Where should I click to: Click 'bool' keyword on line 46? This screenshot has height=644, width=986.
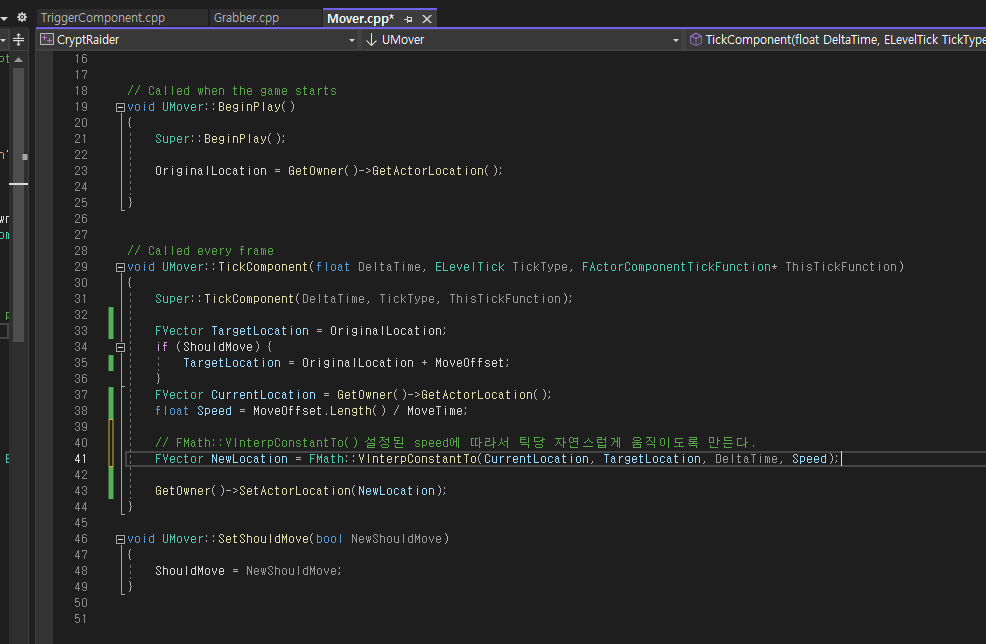[330, 538]
